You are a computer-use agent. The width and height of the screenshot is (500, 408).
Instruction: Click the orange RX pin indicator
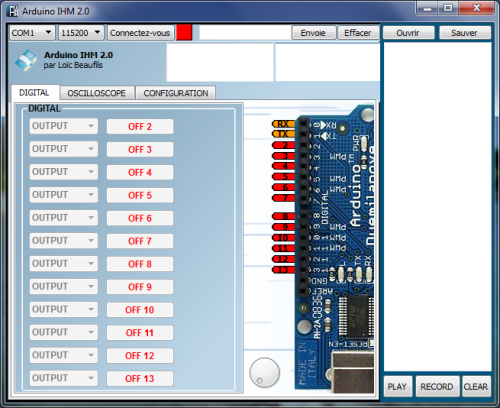click(x=284, y=124)
